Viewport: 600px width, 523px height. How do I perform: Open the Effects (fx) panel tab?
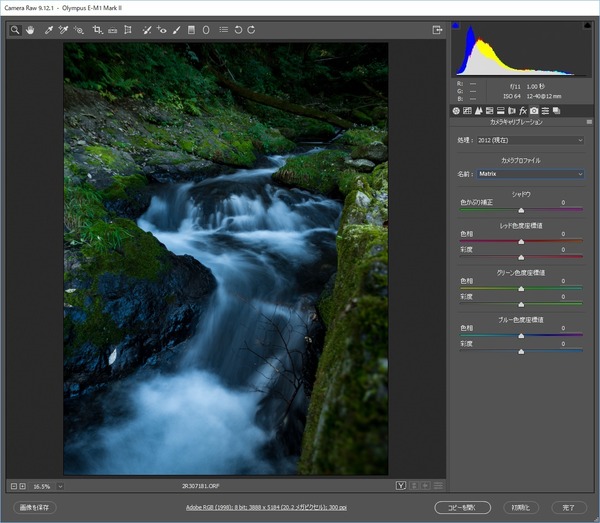(x=523, y=111)
